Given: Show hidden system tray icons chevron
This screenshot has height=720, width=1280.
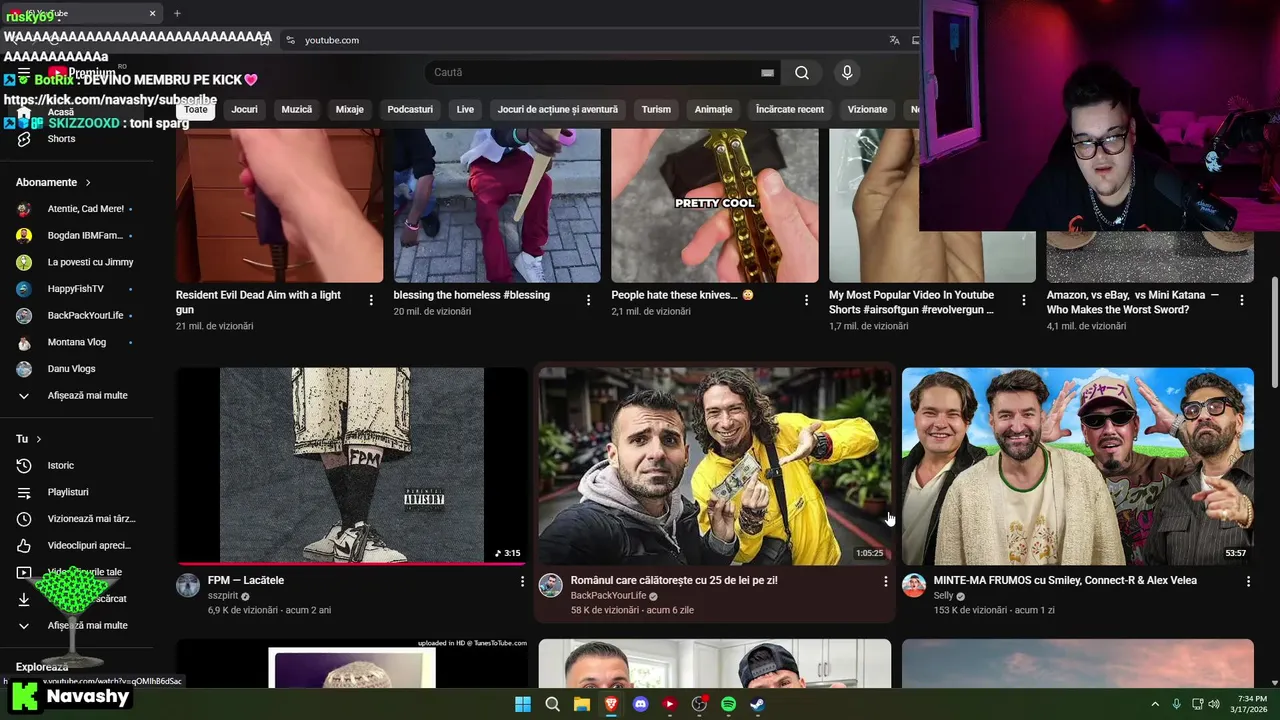Looking at the screenshot, I should pyautogui.click(x=1155, y=704).
